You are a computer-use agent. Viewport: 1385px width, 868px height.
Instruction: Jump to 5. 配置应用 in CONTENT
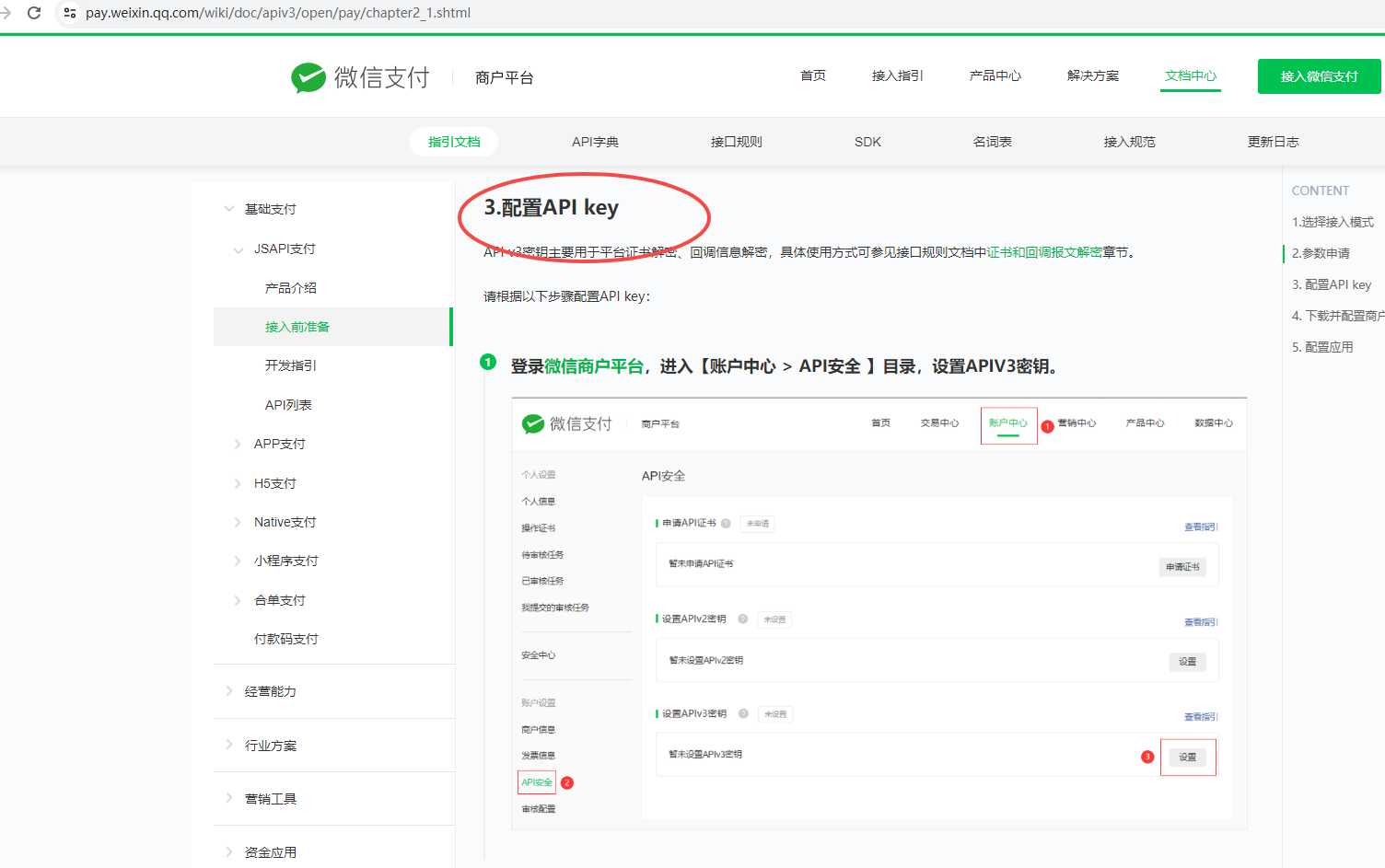coord(1322,347)
